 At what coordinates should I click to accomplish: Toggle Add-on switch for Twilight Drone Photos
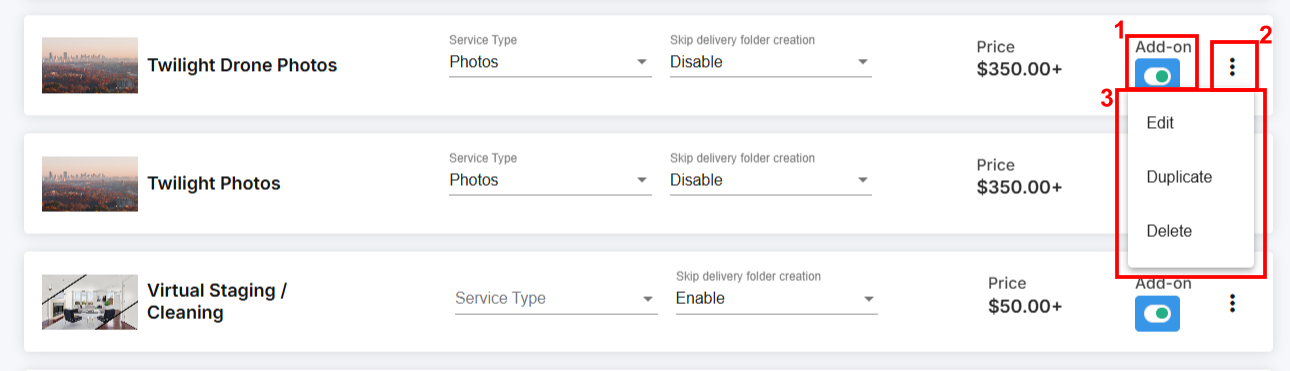(1157, 76)
